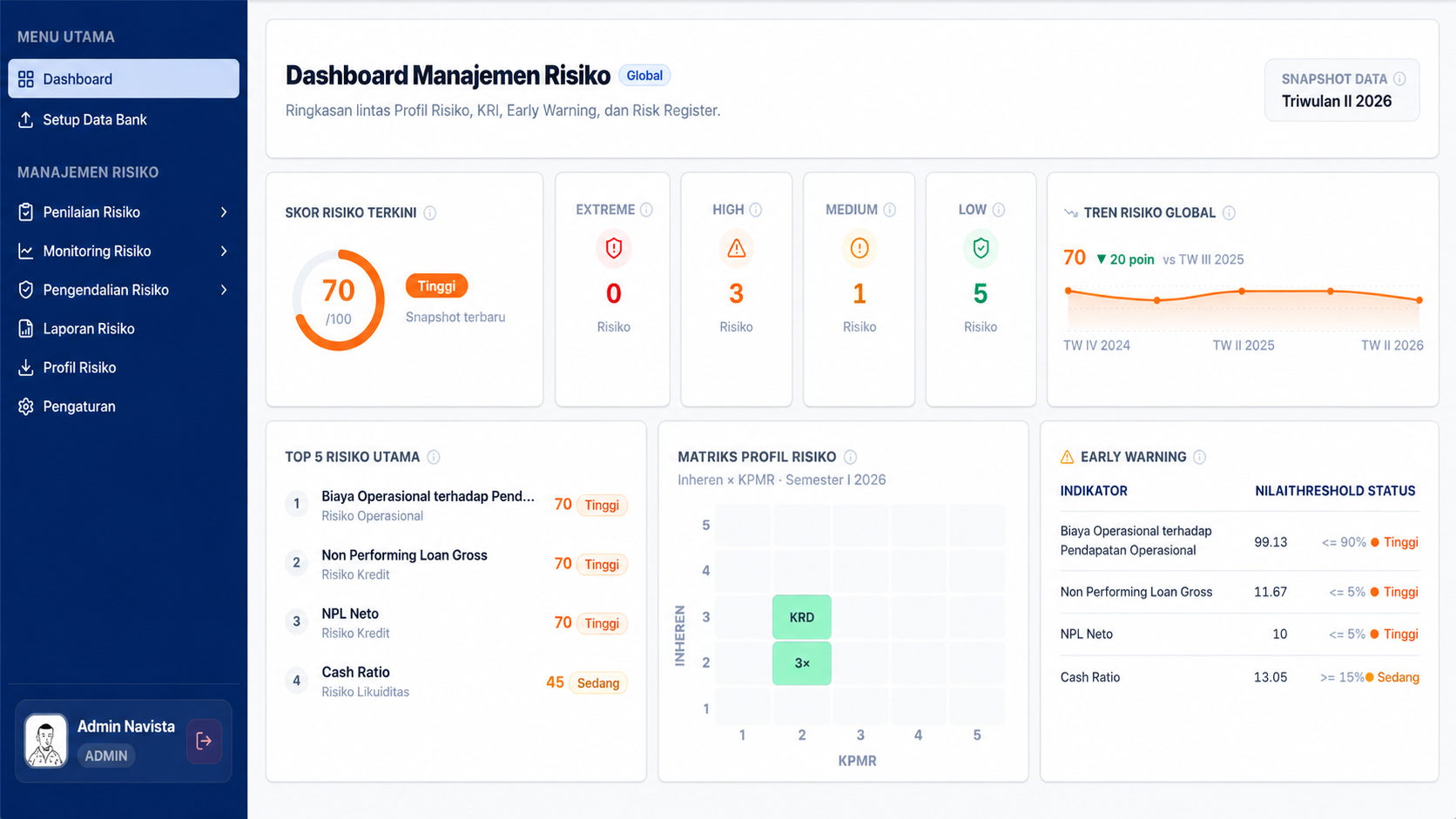Viewport: 1456px width, 819px height.
Task: Expand the Monitoring Risiko submenu chevron
Action: pos(224,251)
